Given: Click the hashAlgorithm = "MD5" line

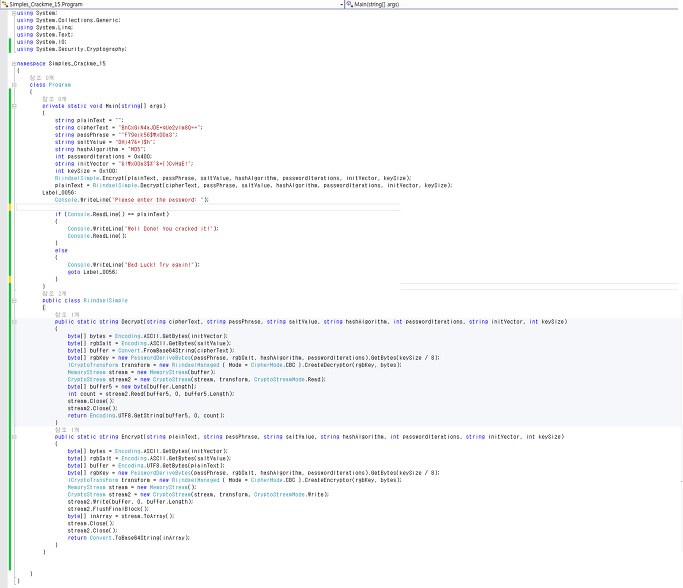Looking at the screenshot, I should 100,149.
